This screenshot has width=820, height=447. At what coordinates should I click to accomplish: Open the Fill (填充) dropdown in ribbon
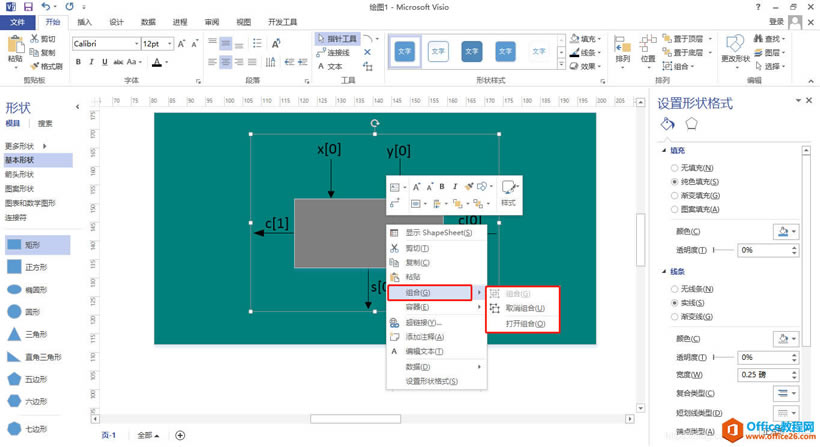coord(586,39)
